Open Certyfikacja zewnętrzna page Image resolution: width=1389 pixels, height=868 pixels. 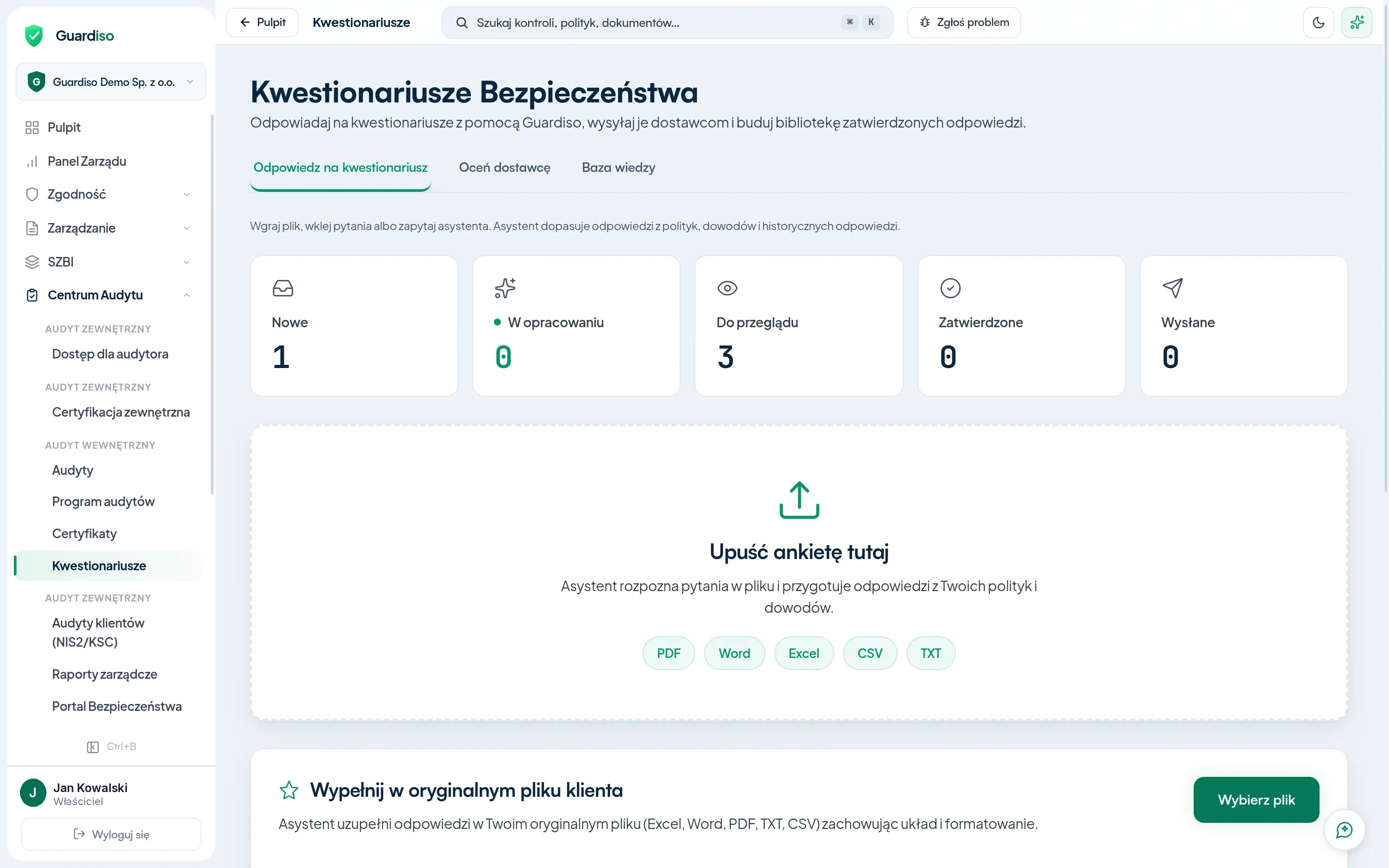click(x=121, y=412)
